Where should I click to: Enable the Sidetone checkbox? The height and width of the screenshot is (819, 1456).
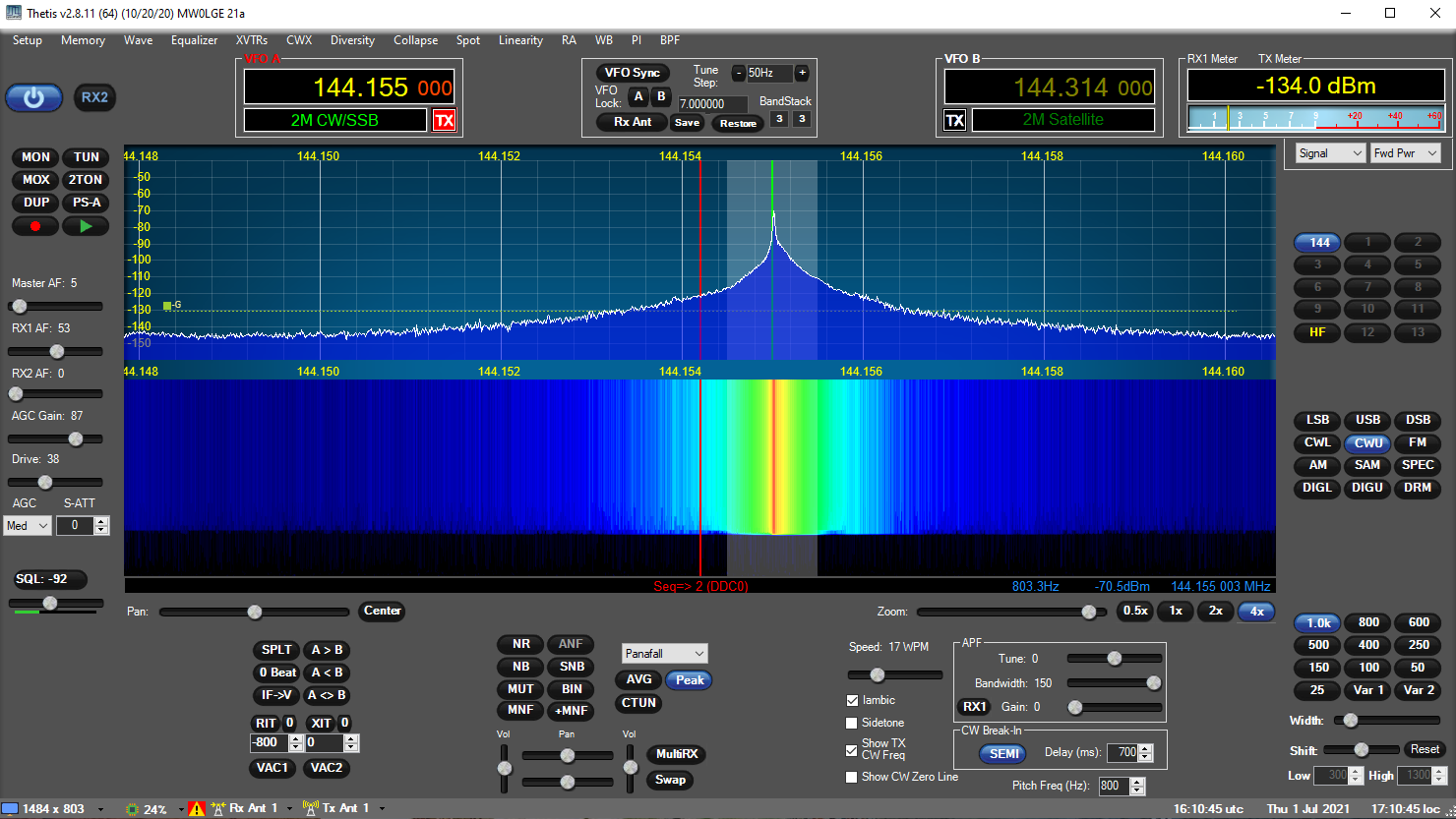(x=852, y=723)
